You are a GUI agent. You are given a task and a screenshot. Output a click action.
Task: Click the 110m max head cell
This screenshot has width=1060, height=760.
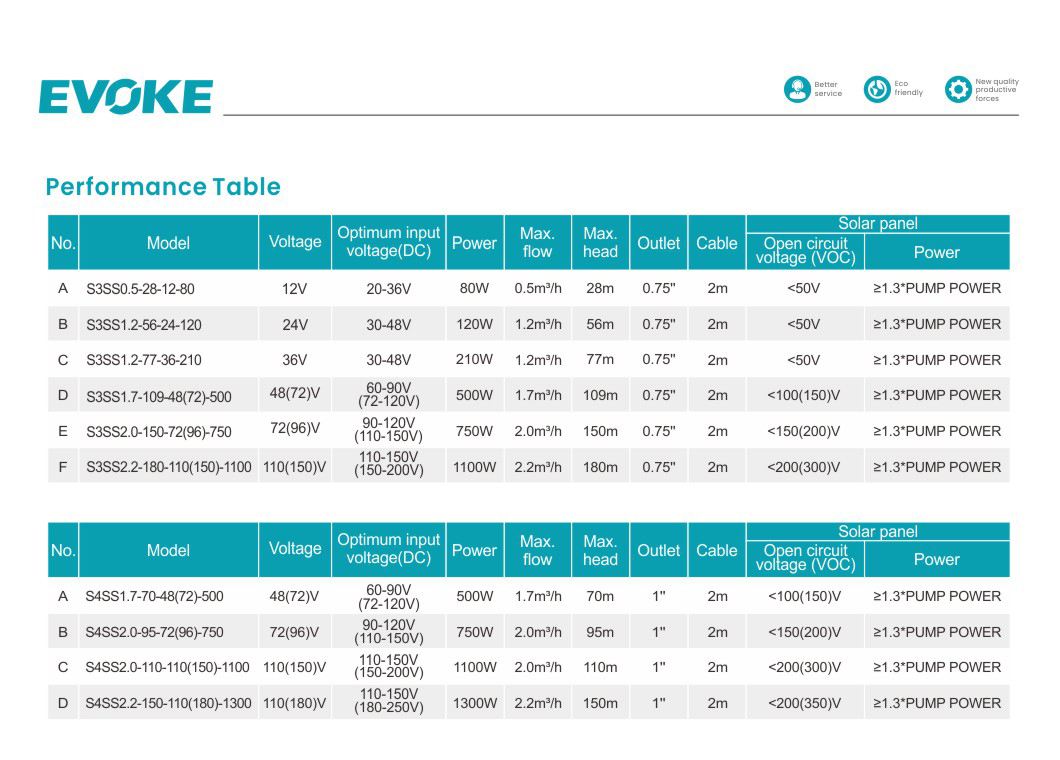pyautogui.click(x=600, y=667)
